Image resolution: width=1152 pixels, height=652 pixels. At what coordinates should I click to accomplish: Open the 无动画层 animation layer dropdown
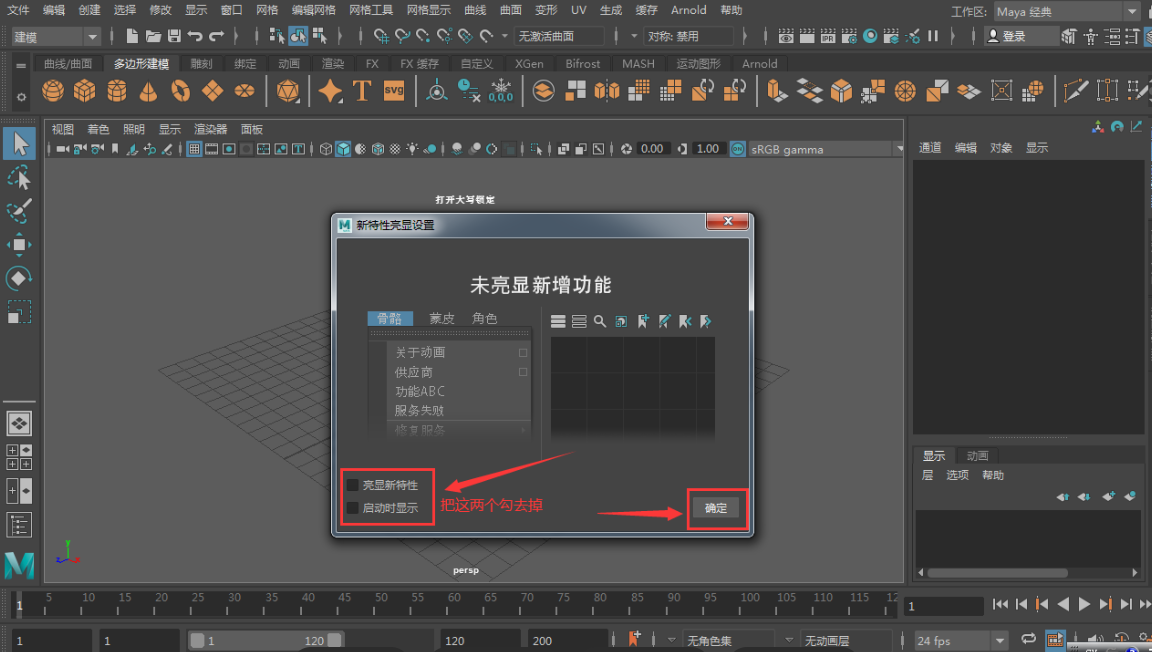click(846, 640)
